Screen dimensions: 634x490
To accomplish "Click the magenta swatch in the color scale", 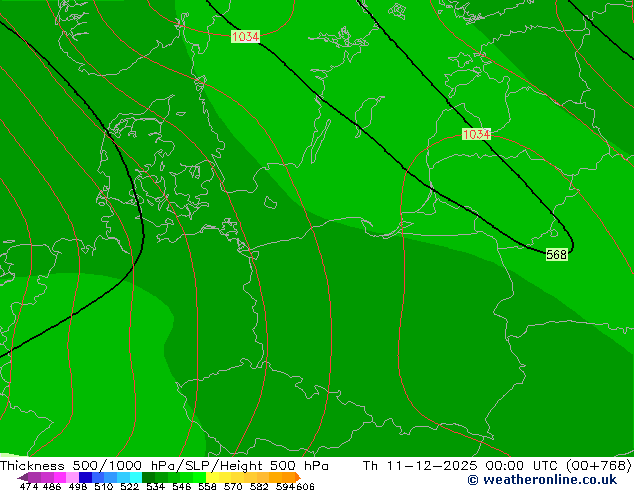I will coord(59,477).
